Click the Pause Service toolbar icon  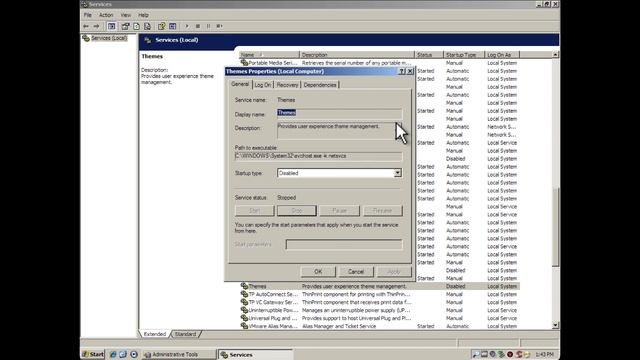(x=209, y=26)
